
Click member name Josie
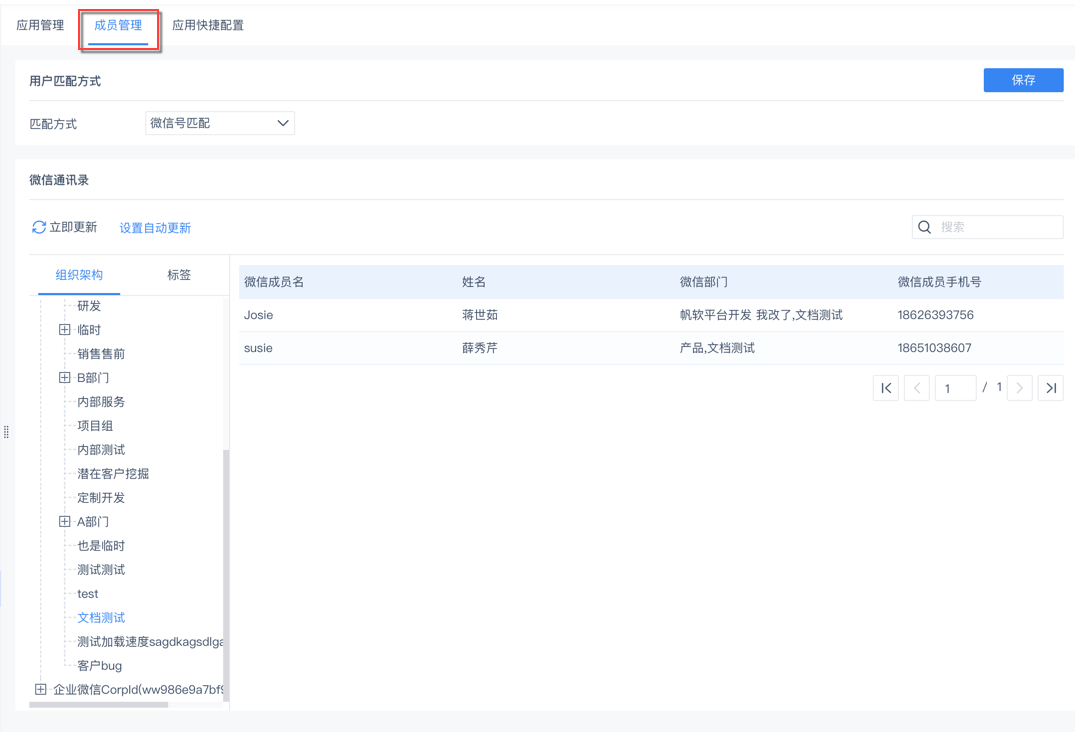click(258, 315)
